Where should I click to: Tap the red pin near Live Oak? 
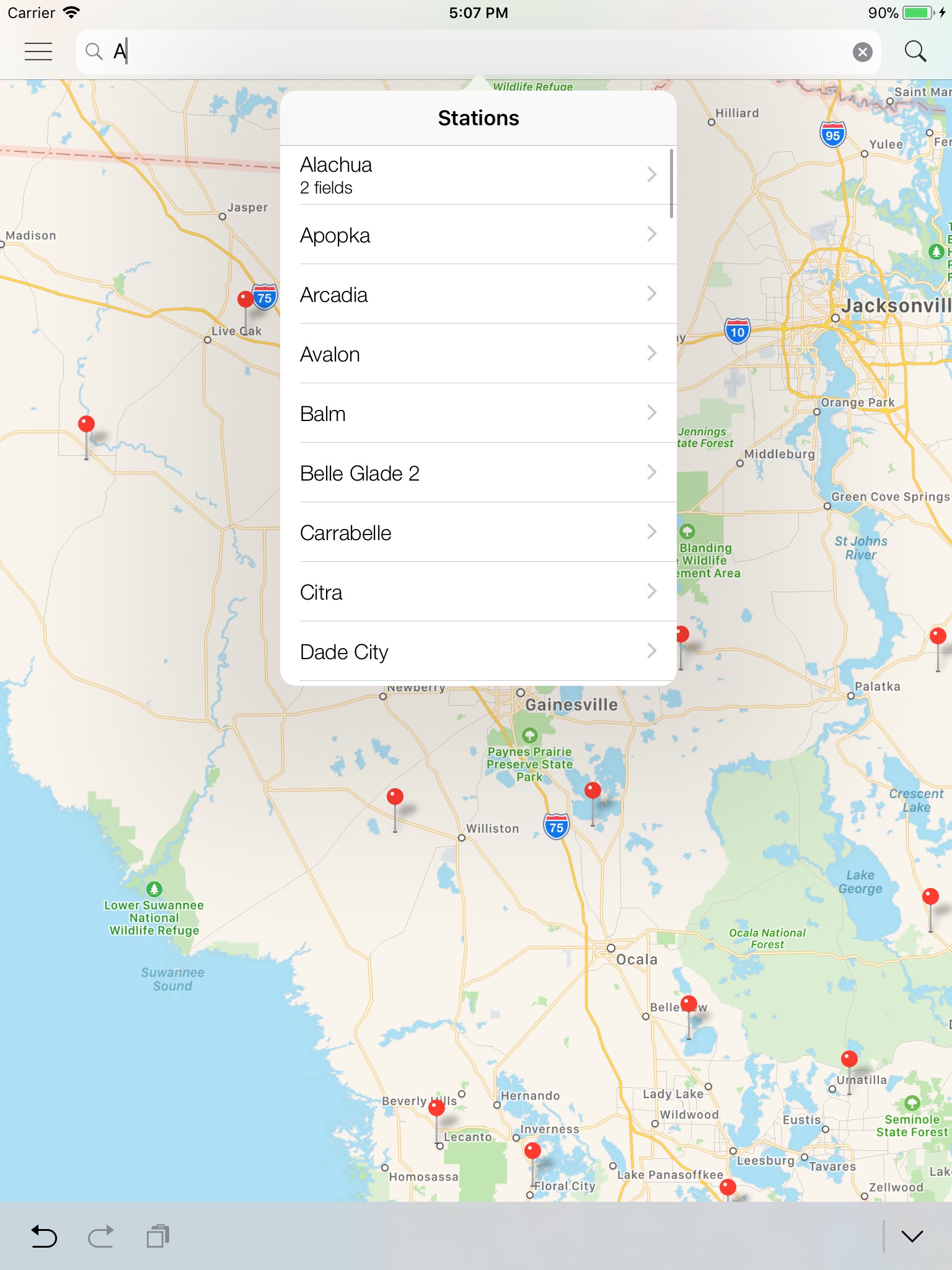(245, 300)
